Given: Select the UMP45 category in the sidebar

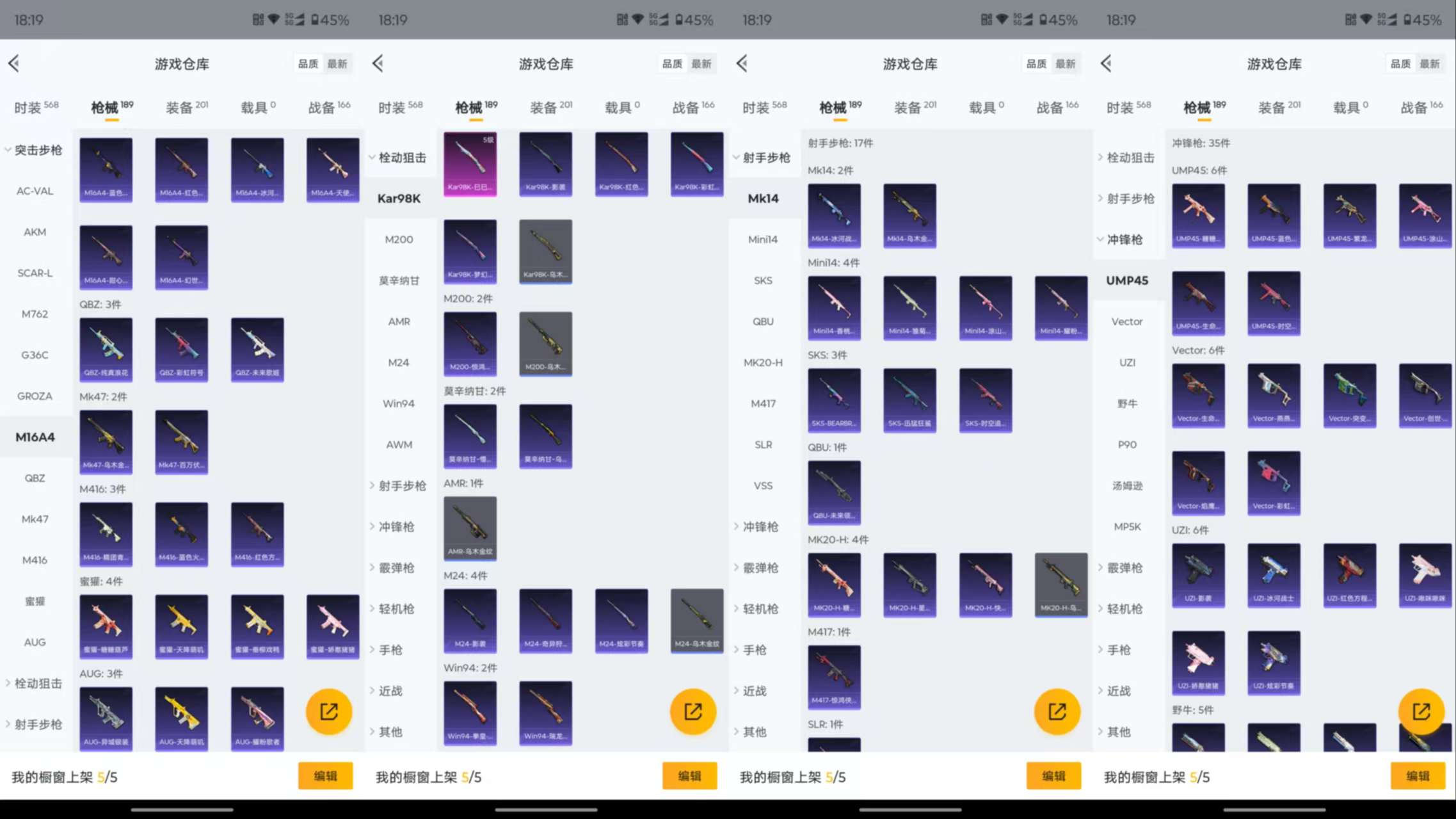Looking at the screenshot, I should pos(1126,280).
